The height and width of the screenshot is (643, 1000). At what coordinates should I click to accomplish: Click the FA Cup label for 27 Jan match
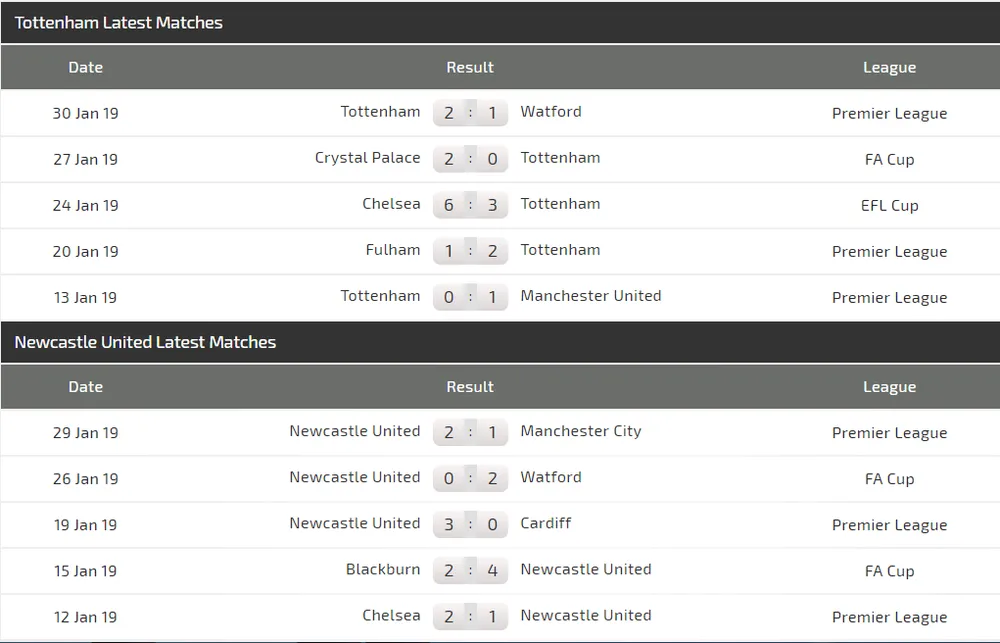[889, 159]
